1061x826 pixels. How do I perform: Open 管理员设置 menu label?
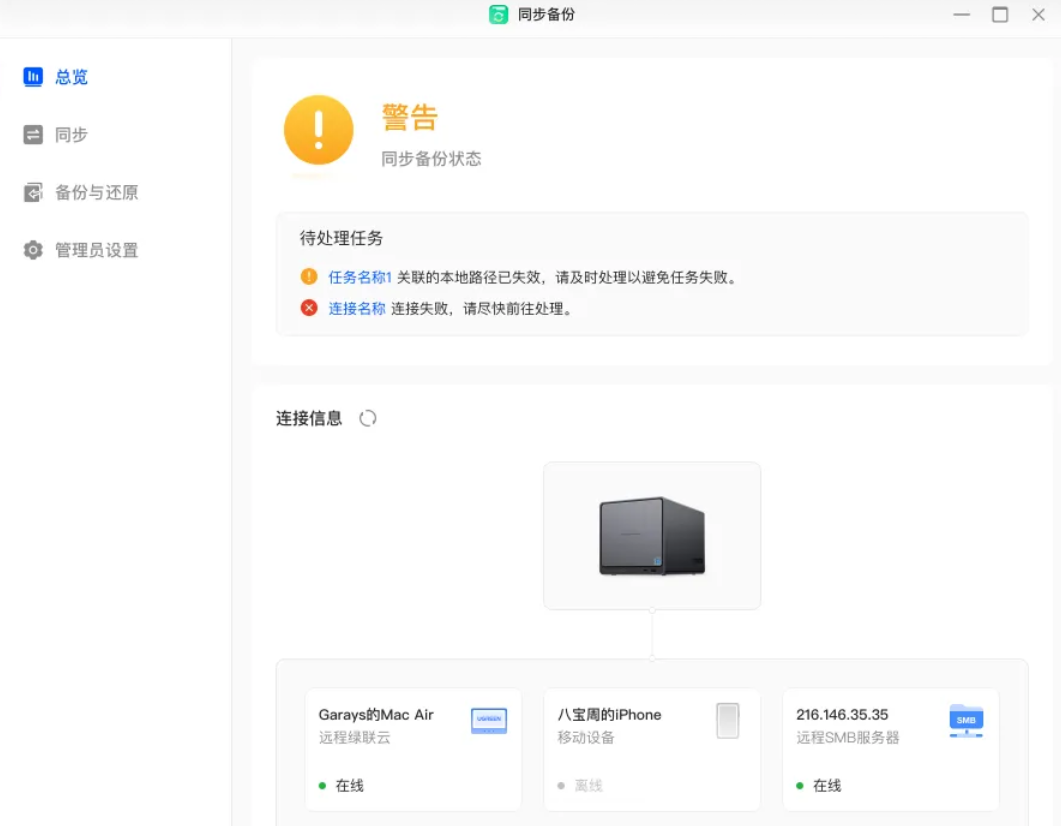pyautogui.click(x=96, y=250)
